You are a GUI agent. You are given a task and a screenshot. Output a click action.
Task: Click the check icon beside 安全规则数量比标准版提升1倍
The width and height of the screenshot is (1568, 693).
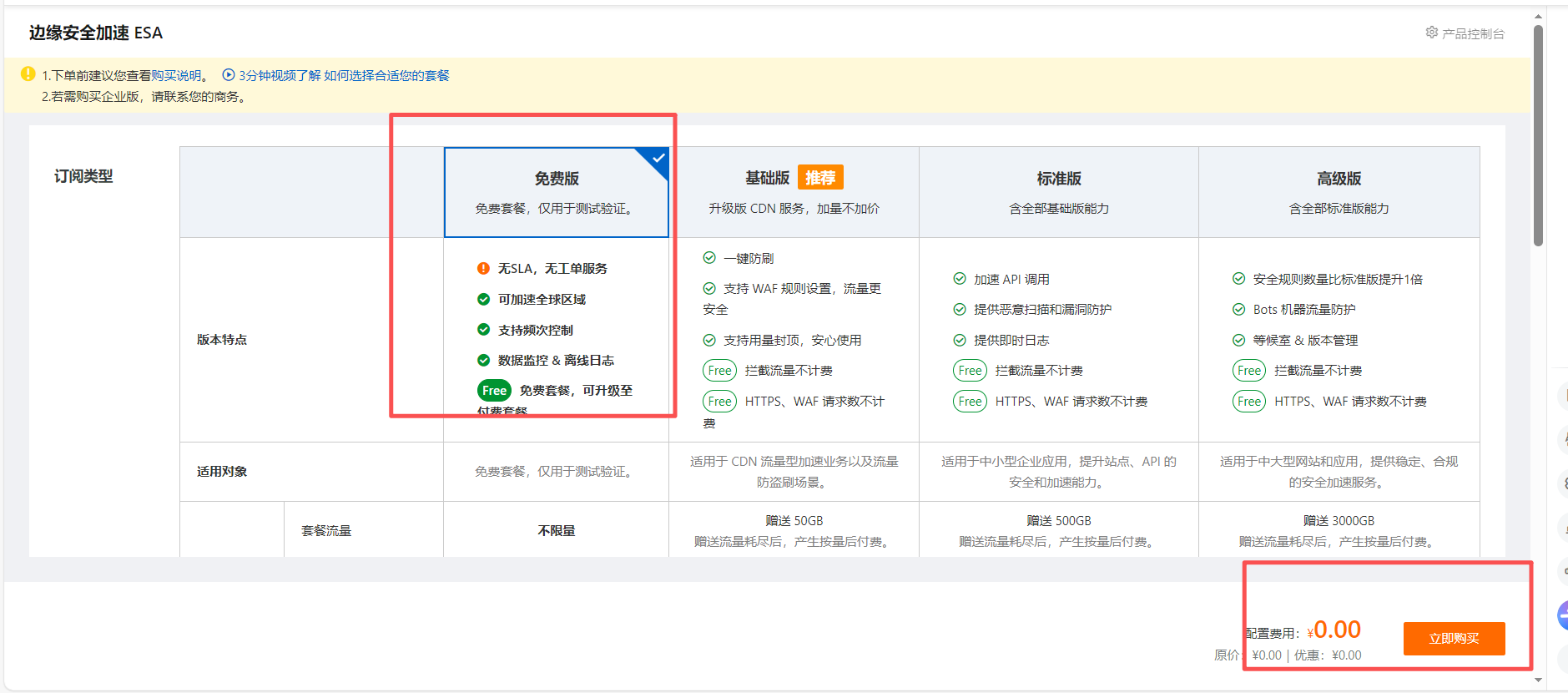point(1239,279)
